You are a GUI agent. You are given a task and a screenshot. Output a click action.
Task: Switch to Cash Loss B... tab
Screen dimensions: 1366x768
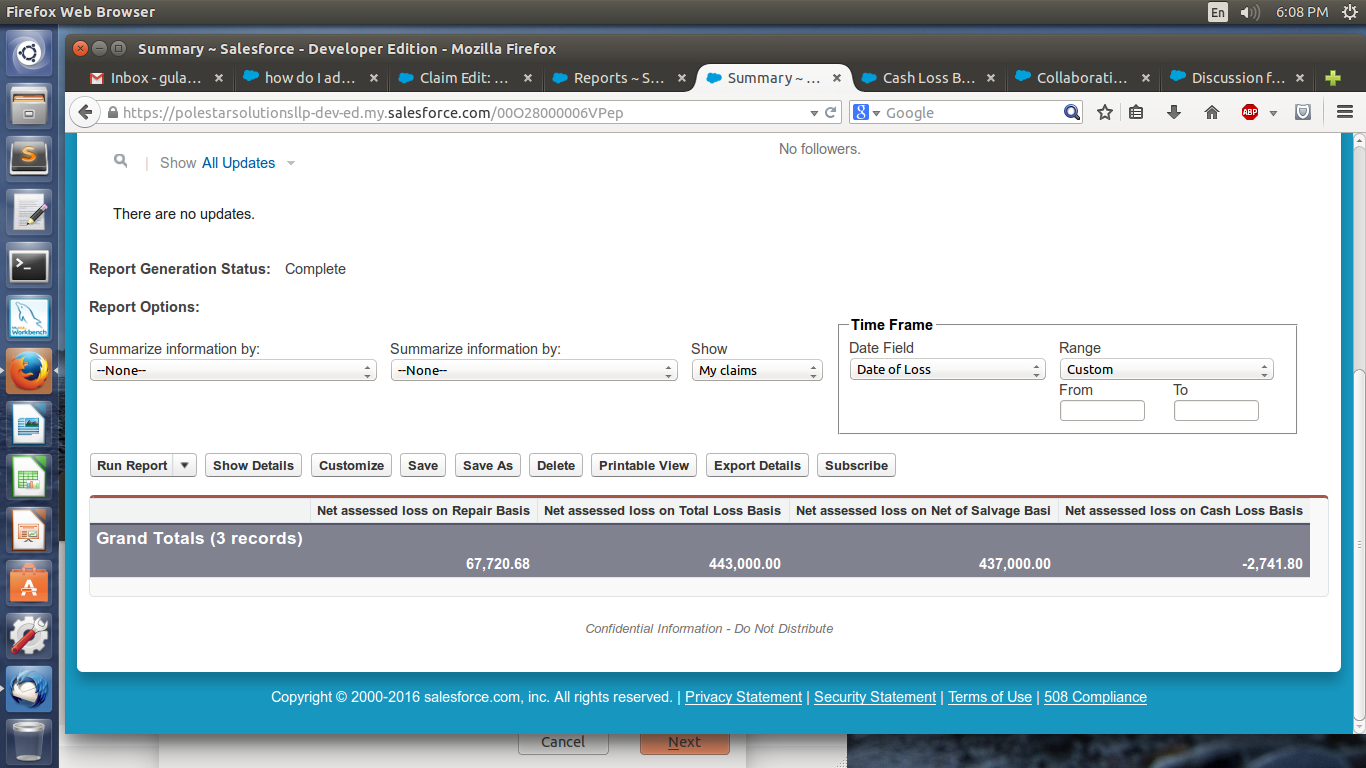click(928, 78)
